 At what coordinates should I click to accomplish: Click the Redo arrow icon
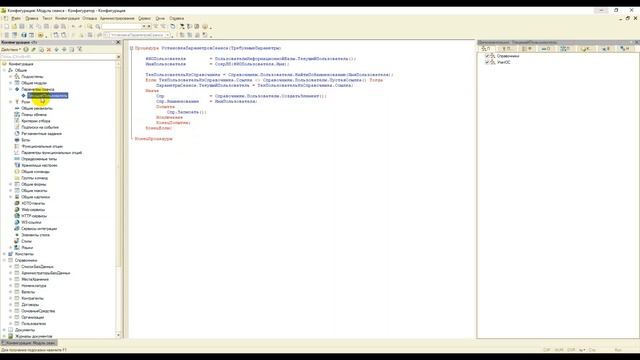(80, 27)
